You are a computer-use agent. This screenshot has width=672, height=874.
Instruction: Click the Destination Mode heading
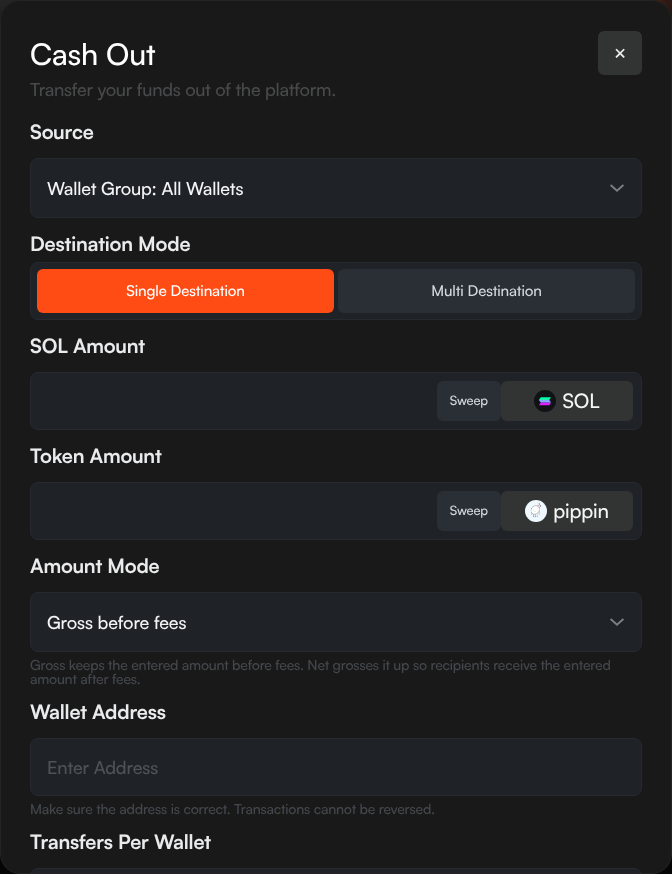point(110,244)
